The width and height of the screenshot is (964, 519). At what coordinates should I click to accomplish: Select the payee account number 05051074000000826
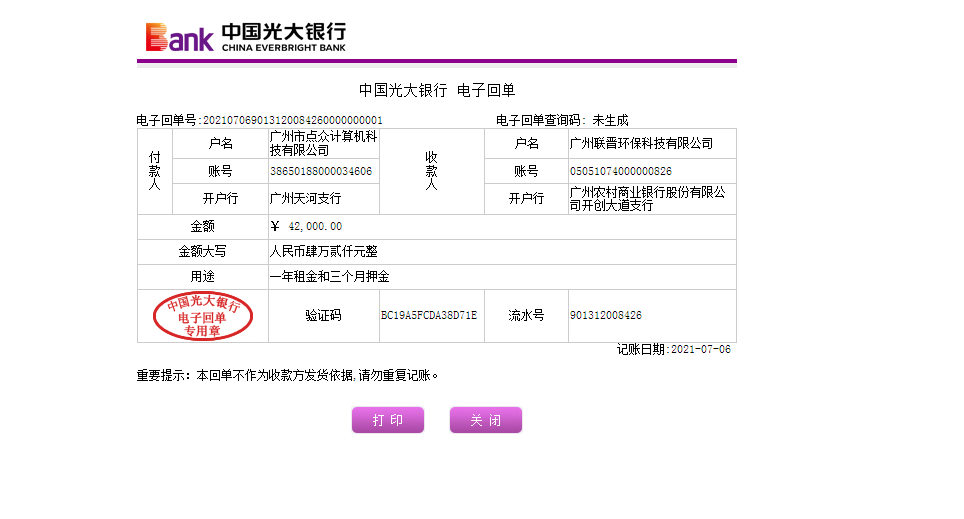point(620,172)
